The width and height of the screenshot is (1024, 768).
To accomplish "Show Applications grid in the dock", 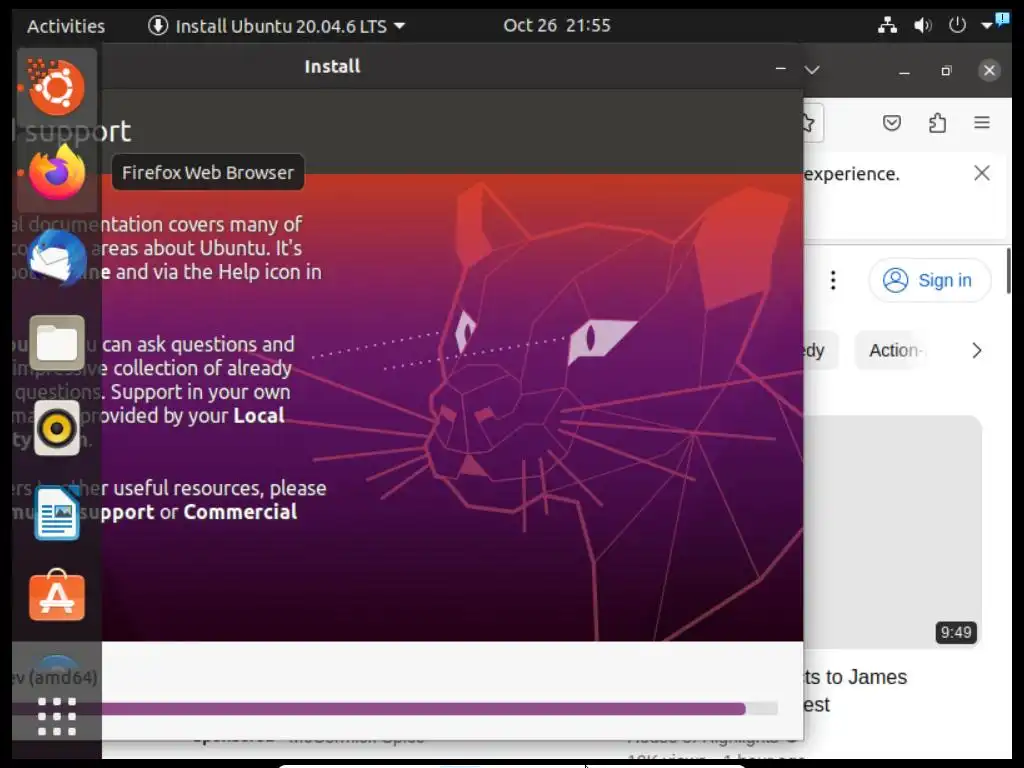I will 57,716.
